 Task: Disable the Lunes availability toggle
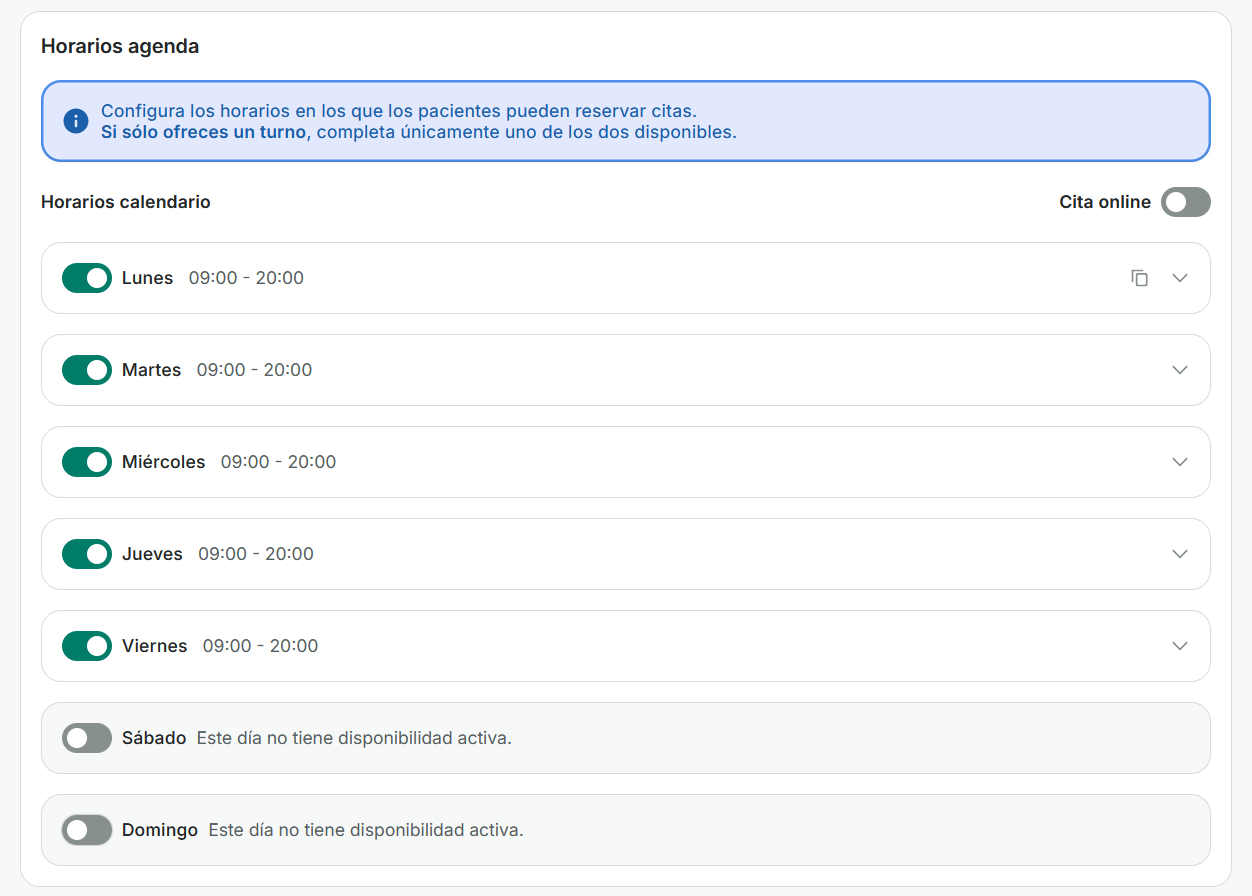click(x=87, y=278)
